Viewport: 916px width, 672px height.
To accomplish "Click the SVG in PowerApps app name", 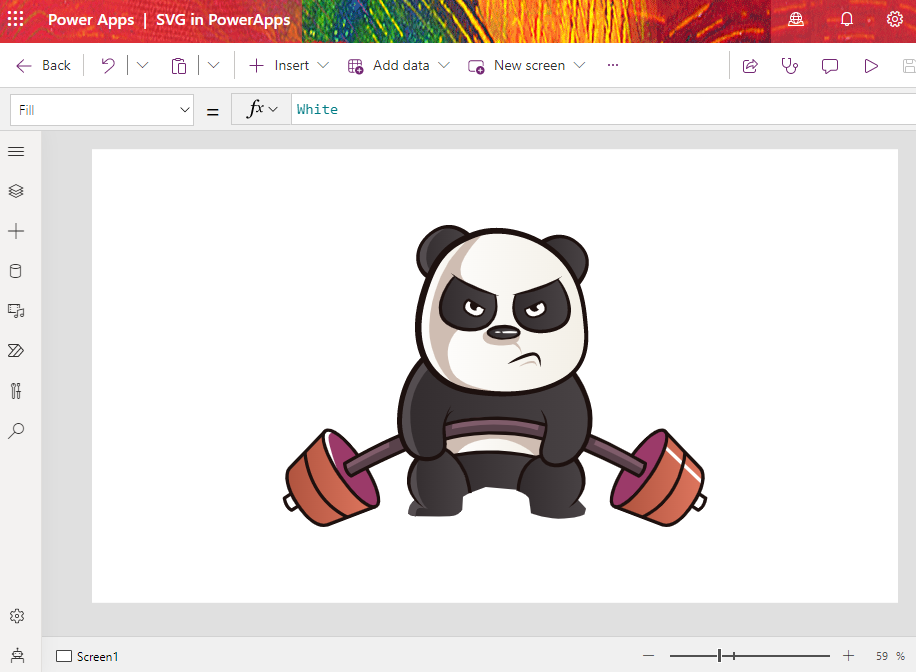I will click(223, 20).
